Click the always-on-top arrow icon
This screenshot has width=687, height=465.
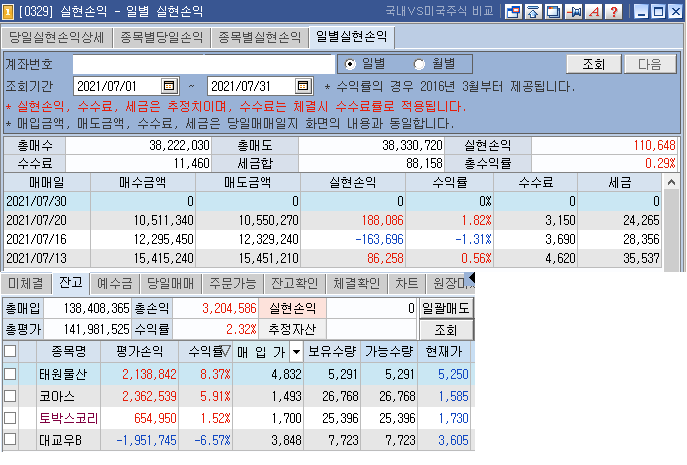click(533, 11)
